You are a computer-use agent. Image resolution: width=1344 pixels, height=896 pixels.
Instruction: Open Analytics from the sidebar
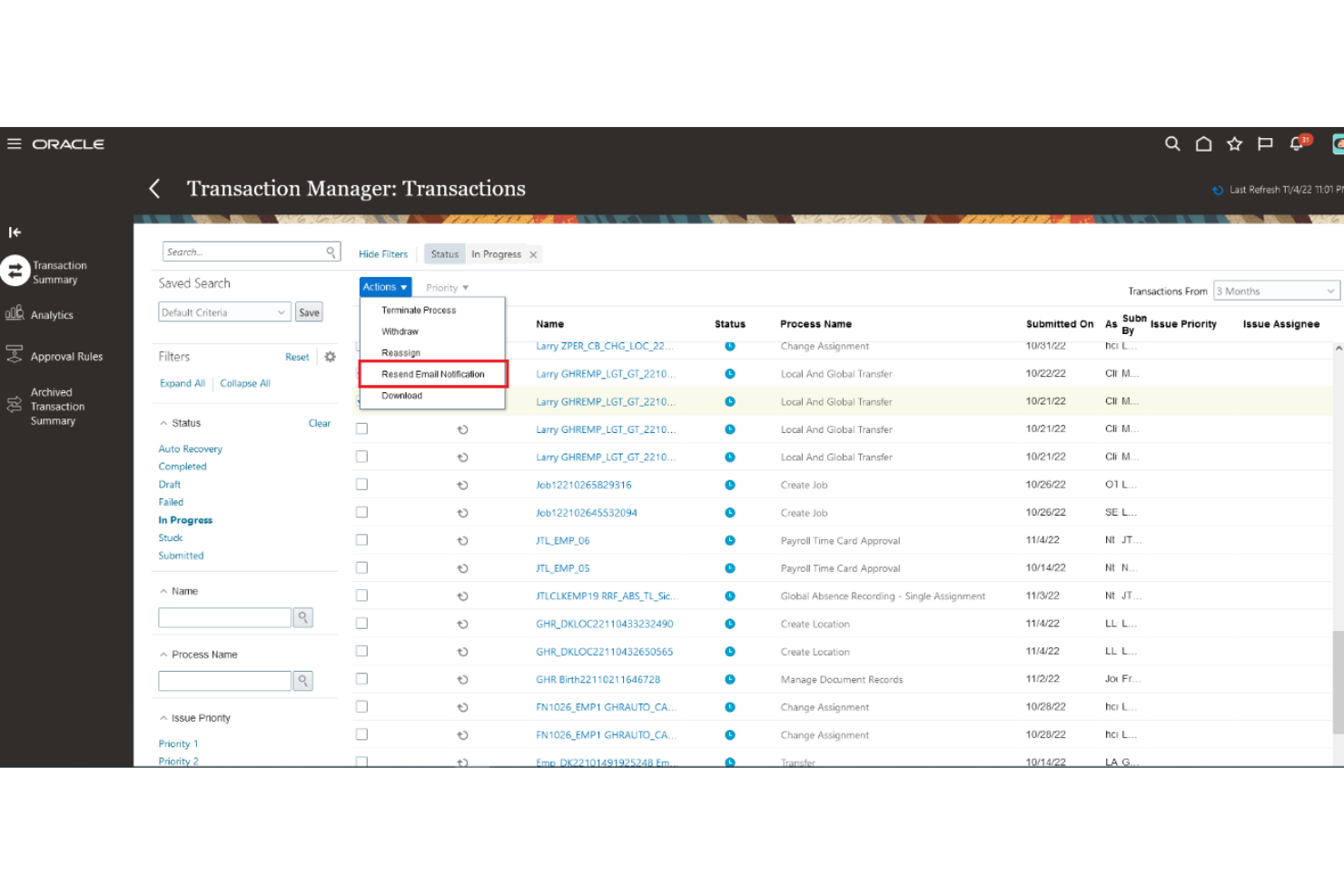pos(50,314)
